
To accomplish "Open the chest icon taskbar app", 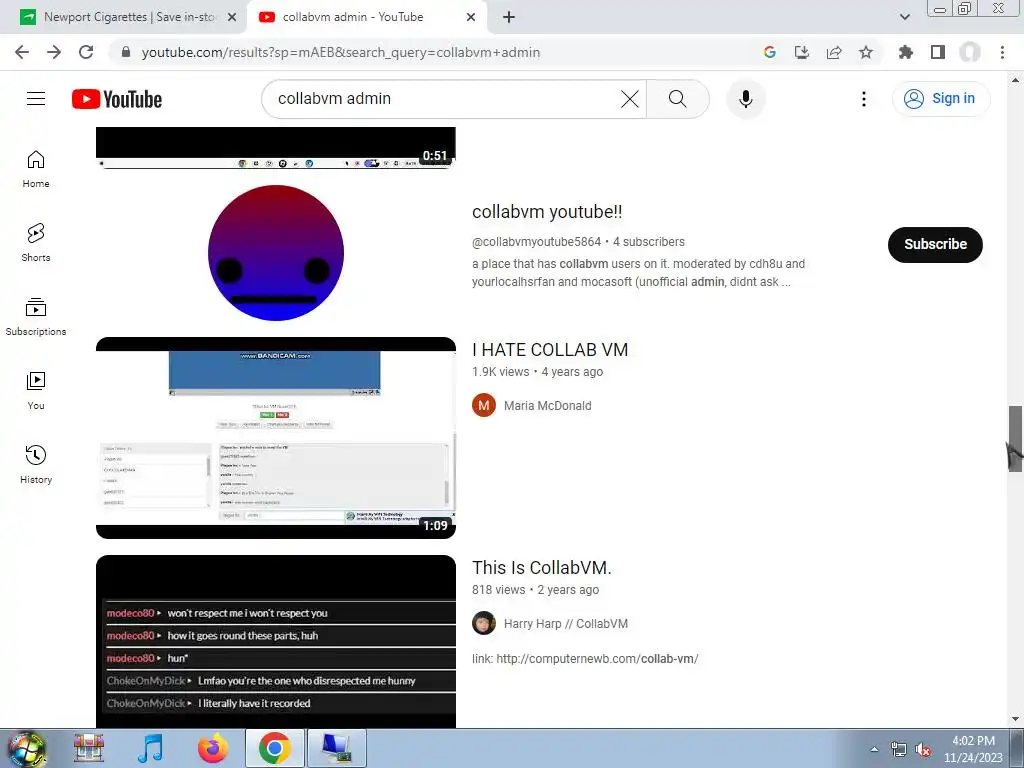I will click(89, 749).
